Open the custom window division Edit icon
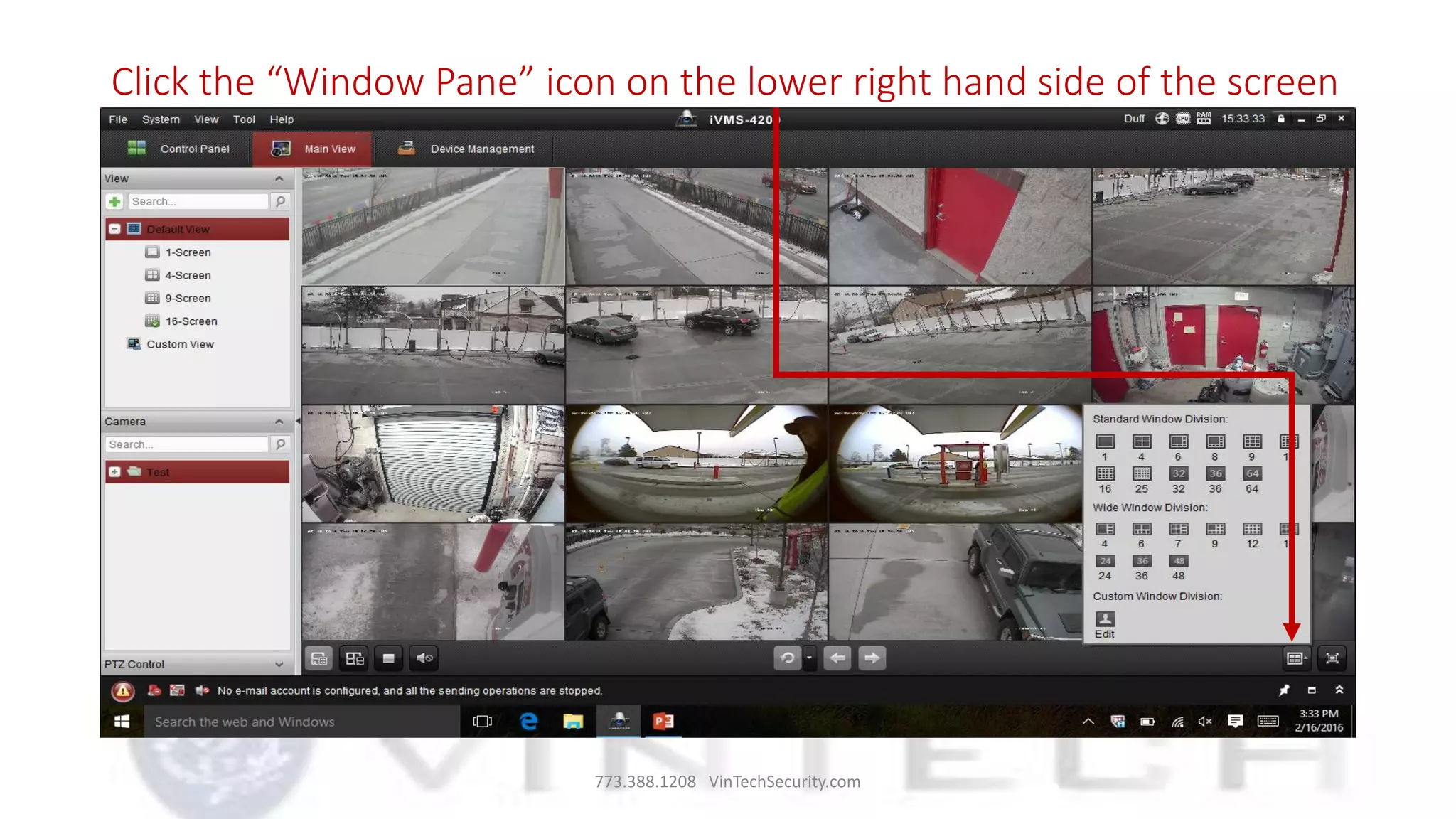This screenshot has width=1456, height=819. [1105, 619]
